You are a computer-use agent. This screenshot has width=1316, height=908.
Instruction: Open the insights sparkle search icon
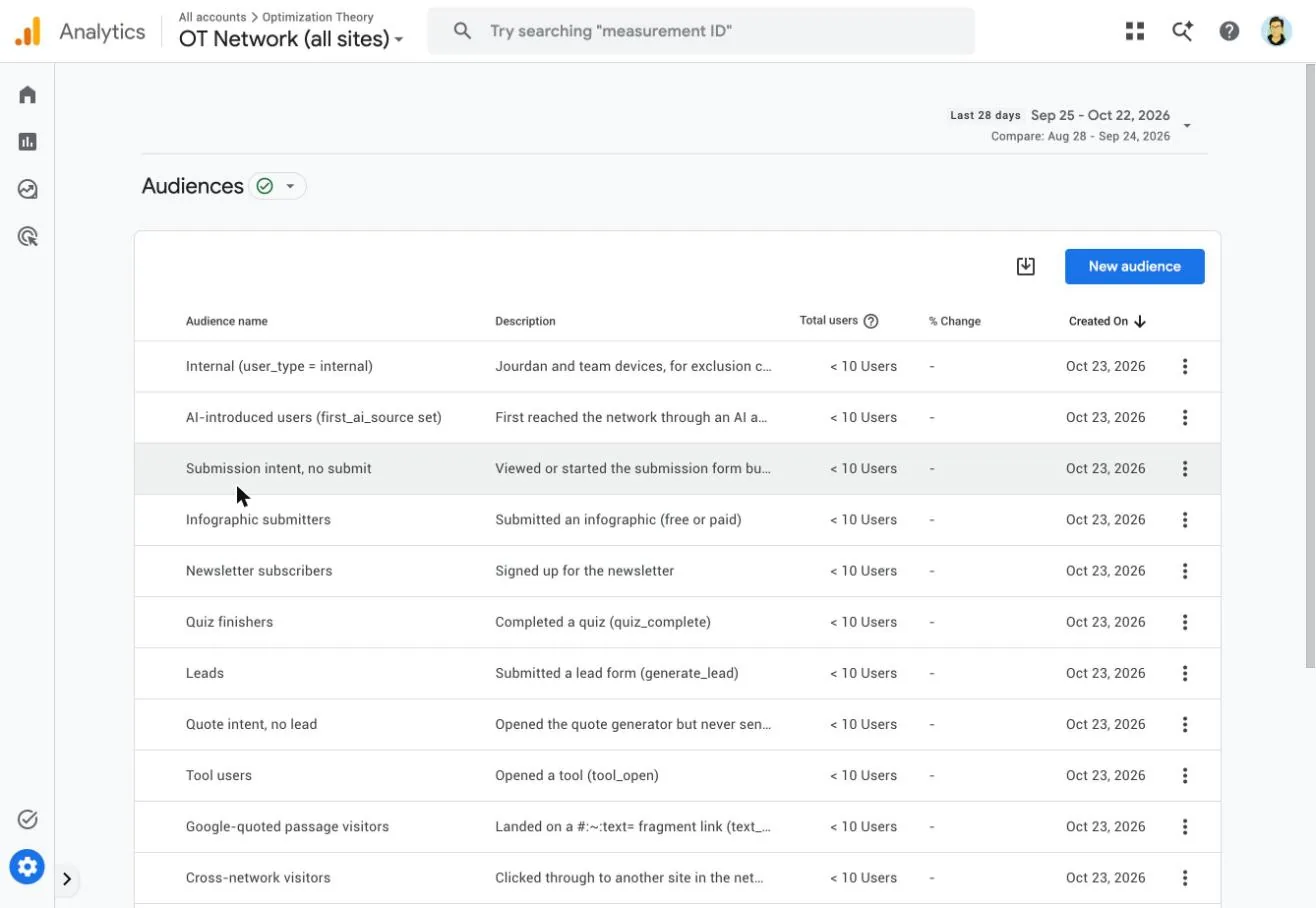pos(1182,31)
